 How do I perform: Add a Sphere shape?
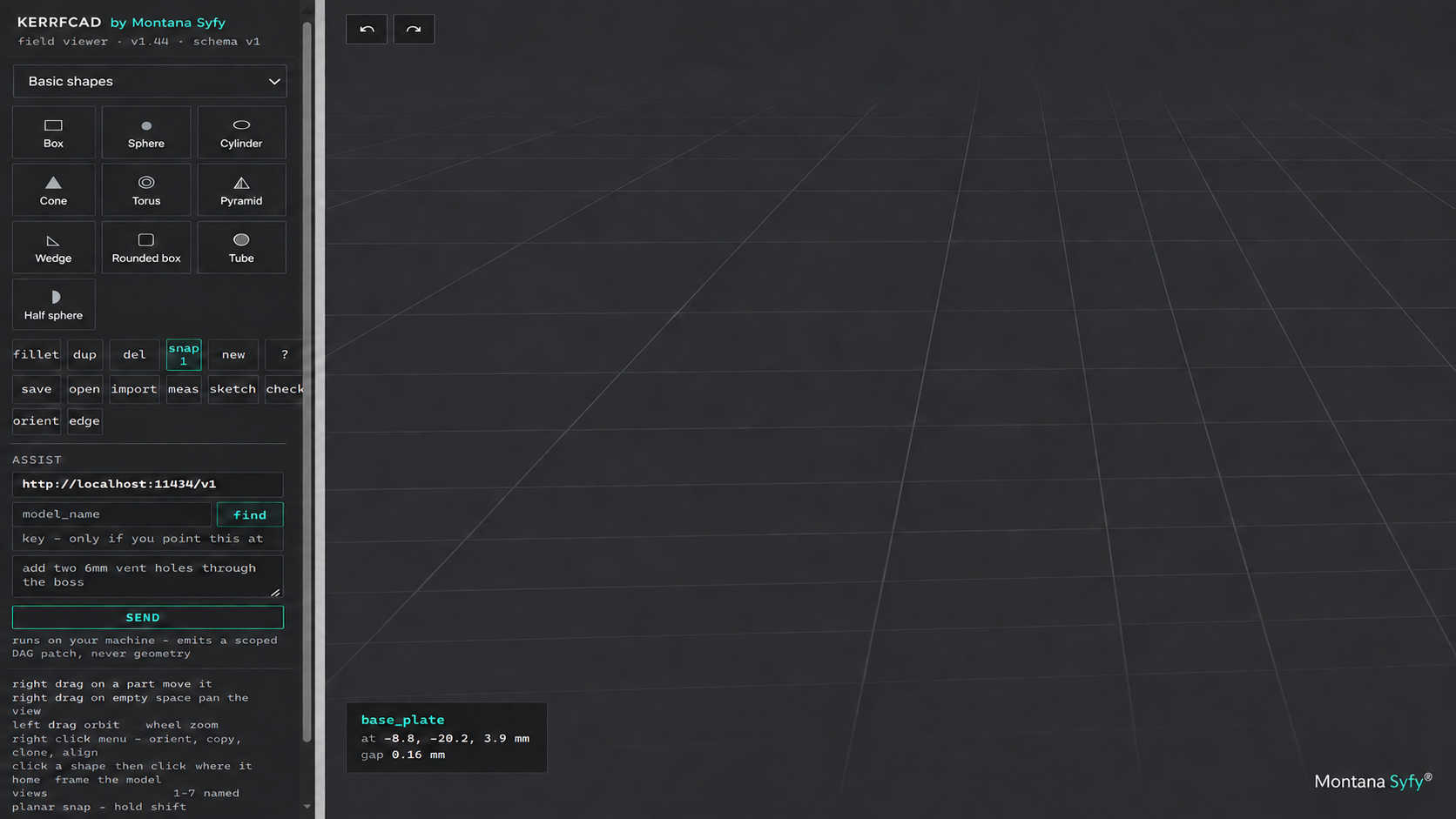(146, 132)
